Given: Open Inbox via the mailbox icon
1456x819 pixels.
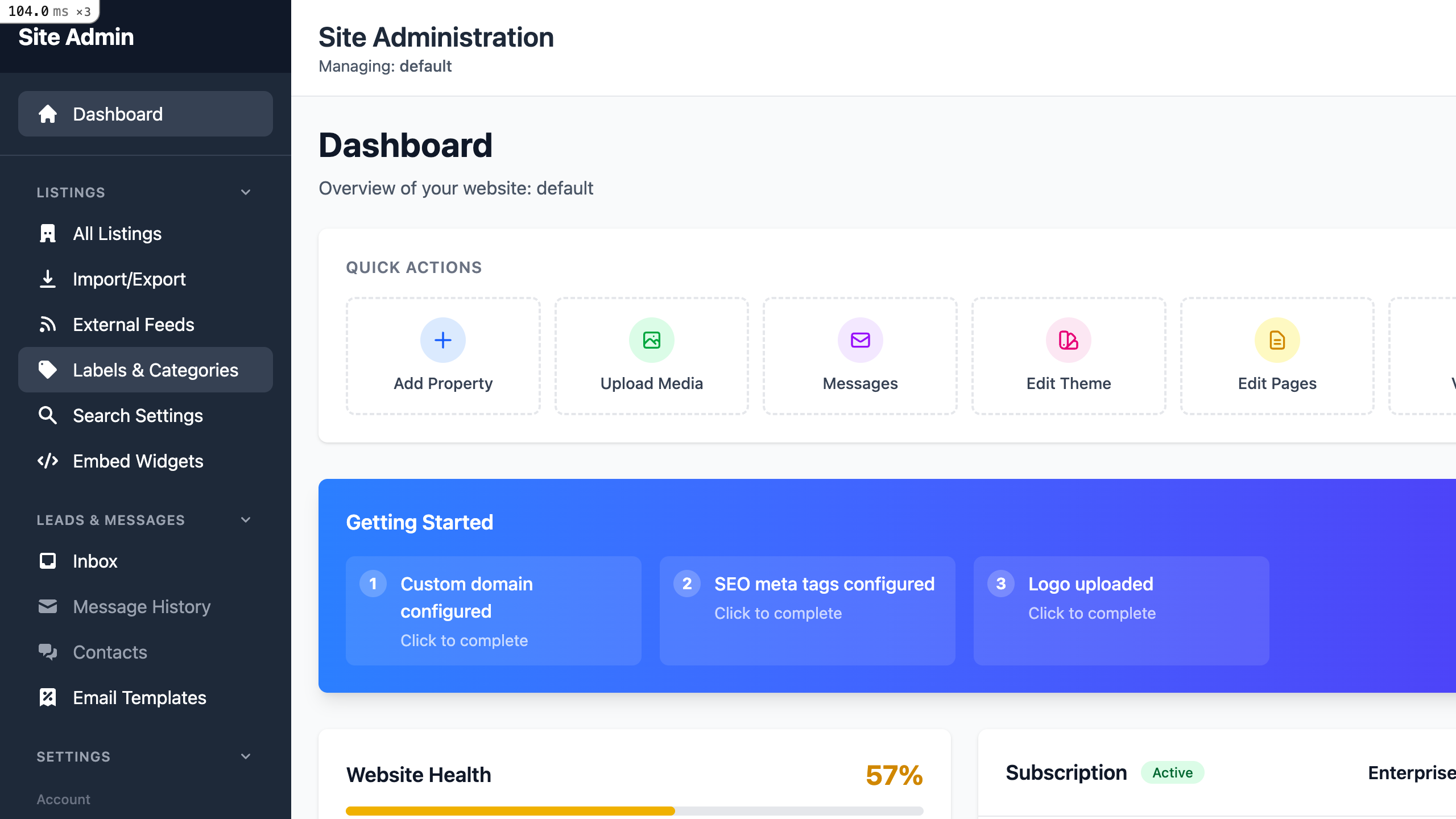Looking at the screenshot, I should tap(48, 561).
